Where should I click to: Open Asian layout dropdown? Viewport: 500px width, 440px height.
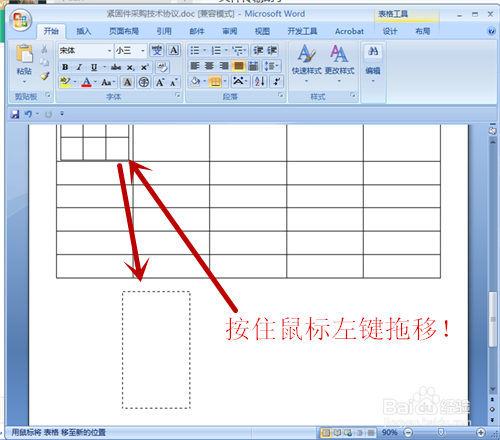pyautogui.click(x=240, y=81)
